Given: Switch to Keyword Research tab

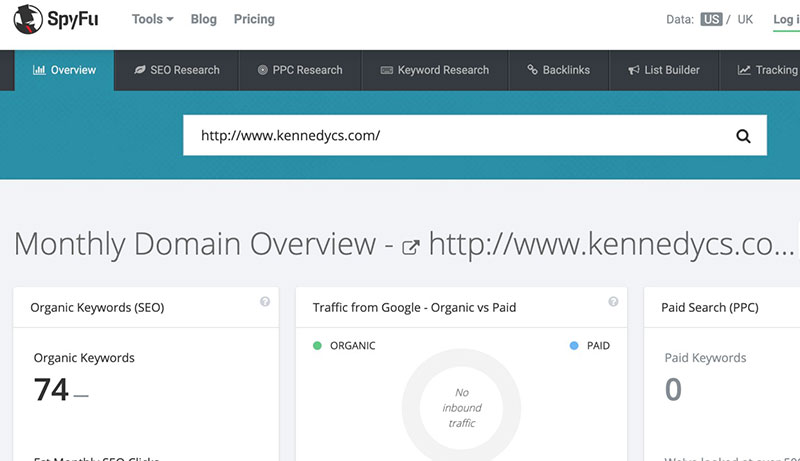Looking at the screenshot, I should pos(435,70).
